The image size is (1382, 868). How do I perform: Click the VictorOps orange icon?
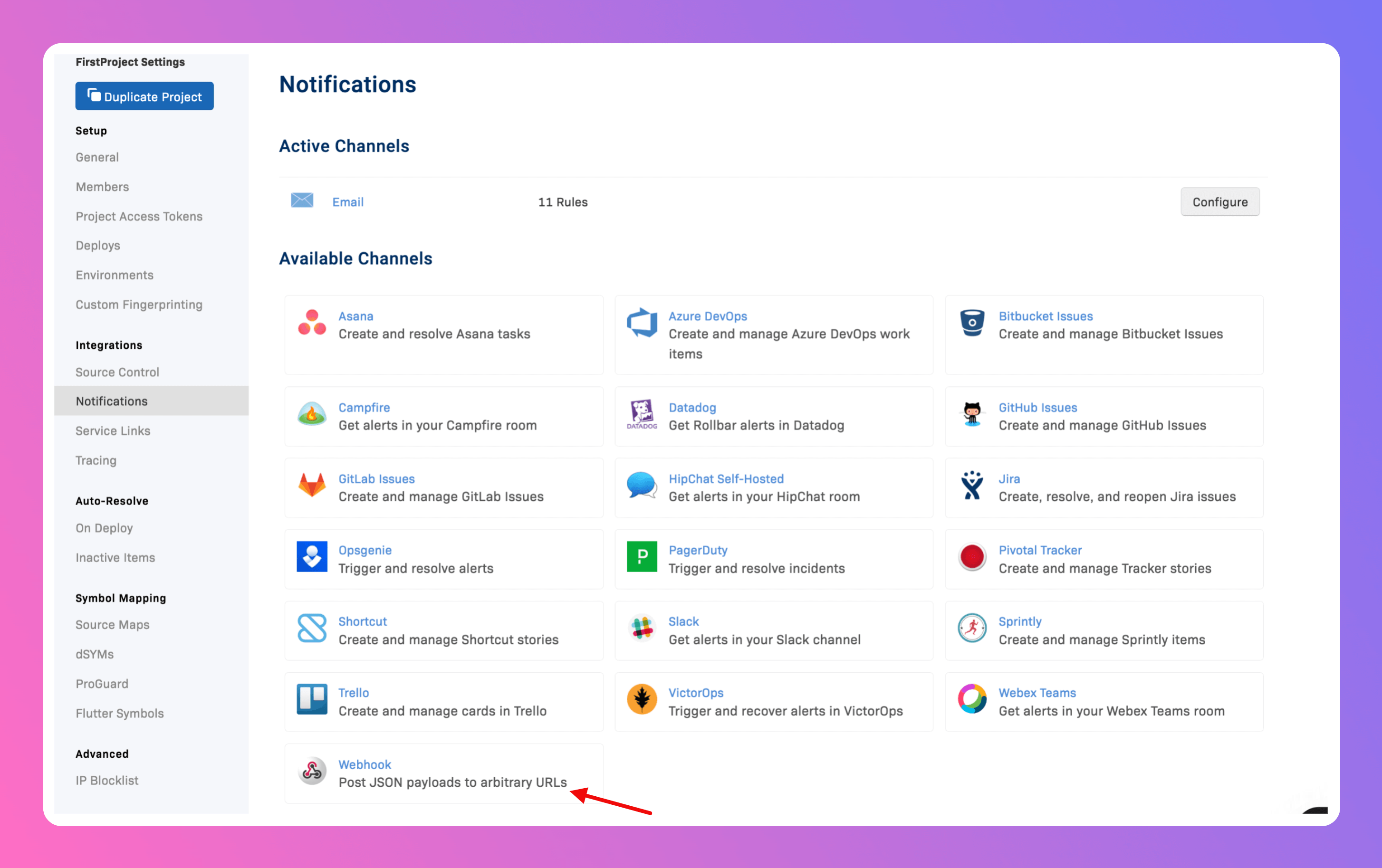pyautogui.click(x=642, y=699)
